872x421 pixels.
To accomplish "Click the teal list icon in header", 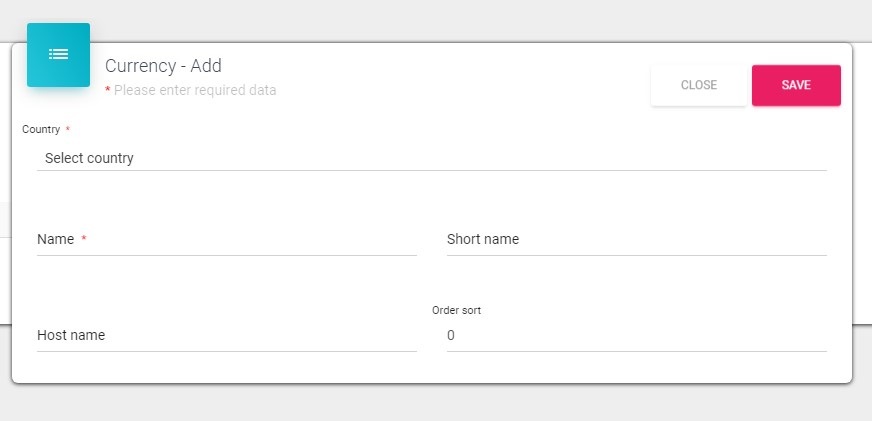I will coord(58,55).
